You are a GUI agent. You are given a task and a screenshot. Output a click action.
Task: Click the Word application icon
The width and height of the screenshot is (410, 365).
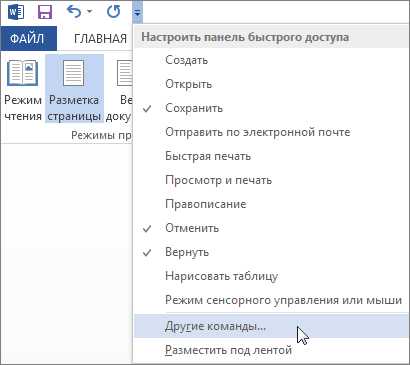tap(16, 12)
